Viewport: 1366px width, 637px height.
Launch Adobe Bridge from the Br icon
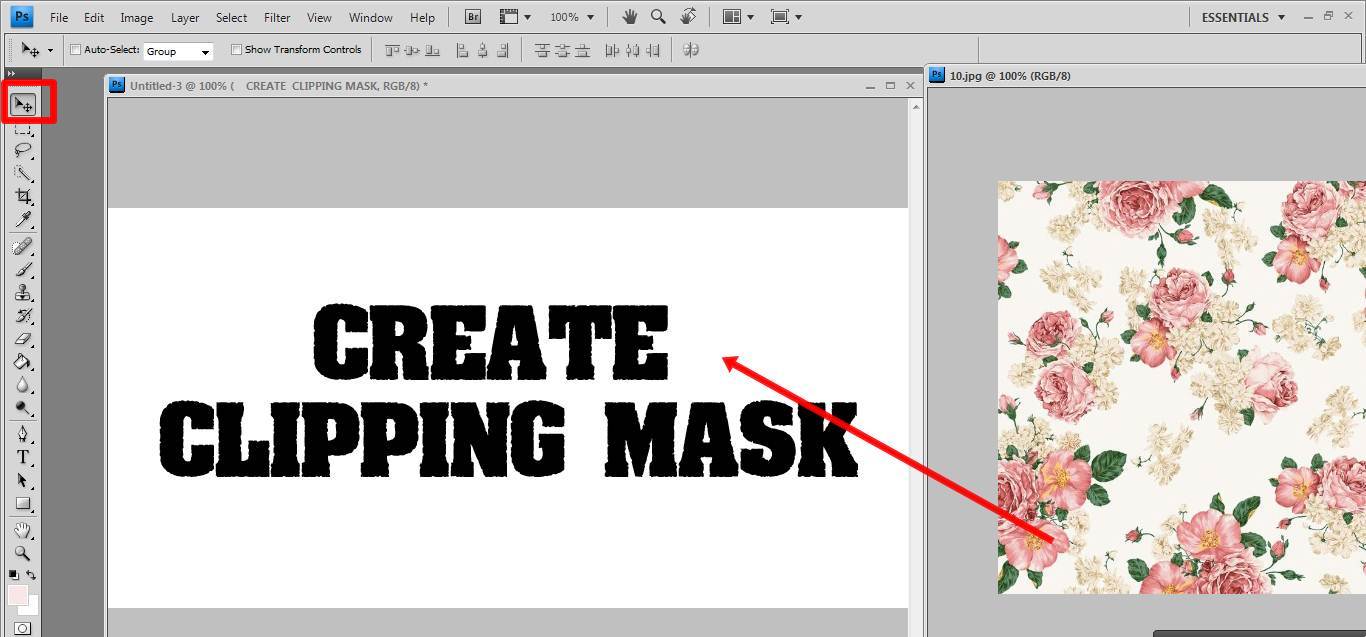click(473, 17)
